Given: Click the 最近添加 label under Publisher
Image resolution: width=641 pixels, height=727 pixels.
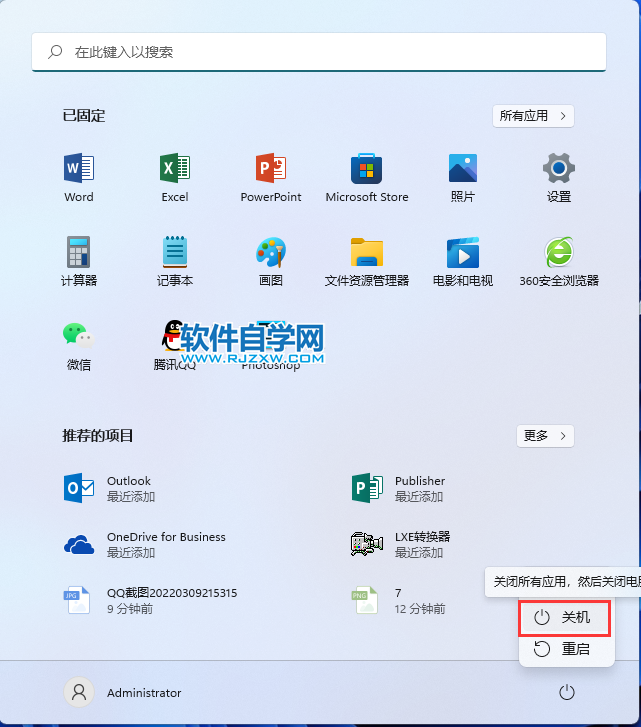Looking at the screenshot, I should pyautogui.click(x=419, y=497).
